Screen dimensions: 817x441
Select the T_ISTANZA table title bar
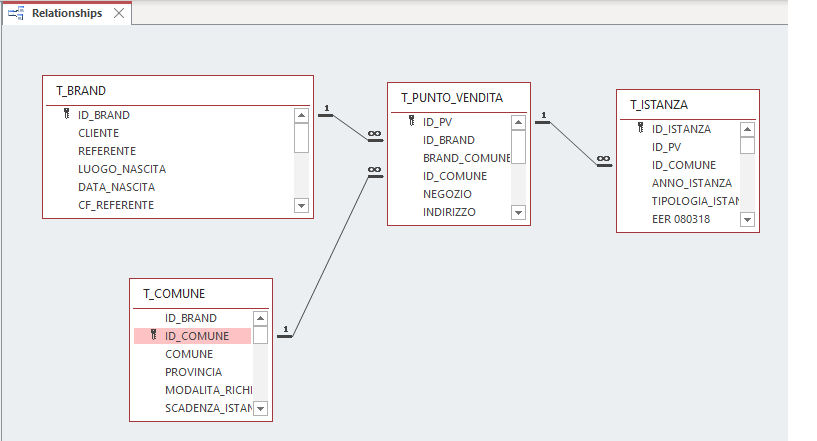tap(659, 104)
